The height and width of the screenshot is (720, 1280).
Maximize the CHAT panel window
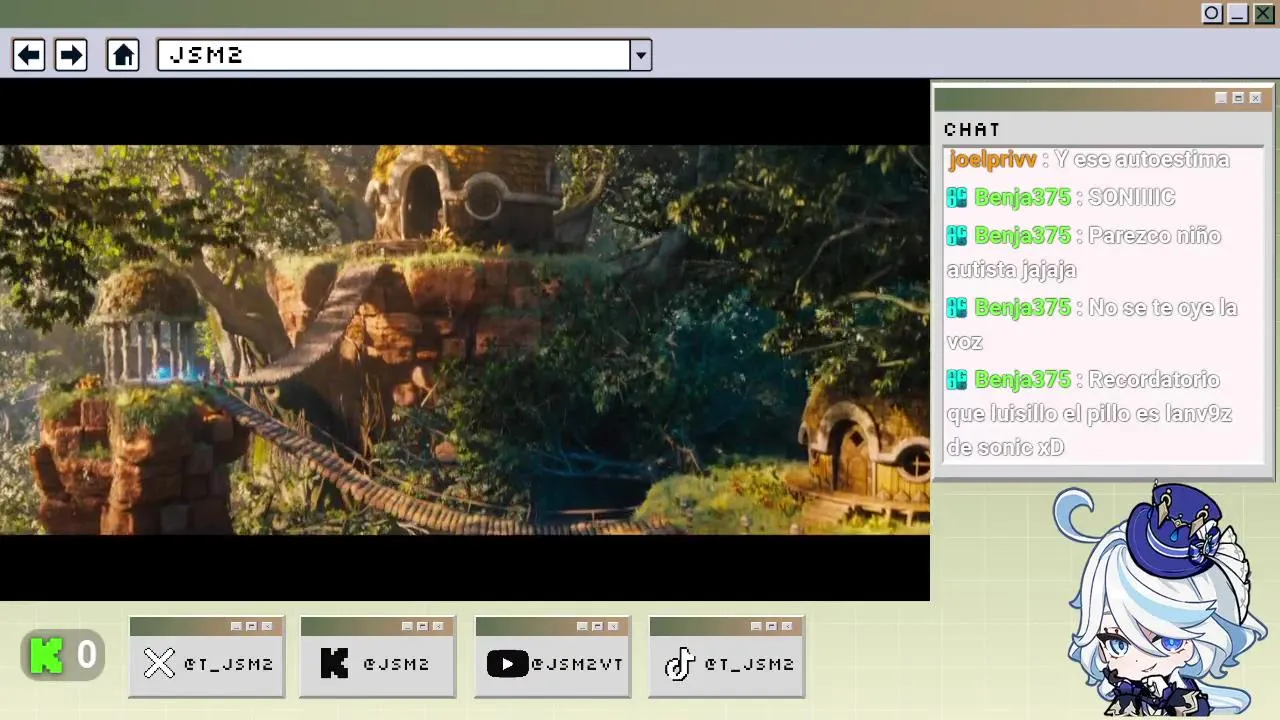click(x=1238, y=98)
